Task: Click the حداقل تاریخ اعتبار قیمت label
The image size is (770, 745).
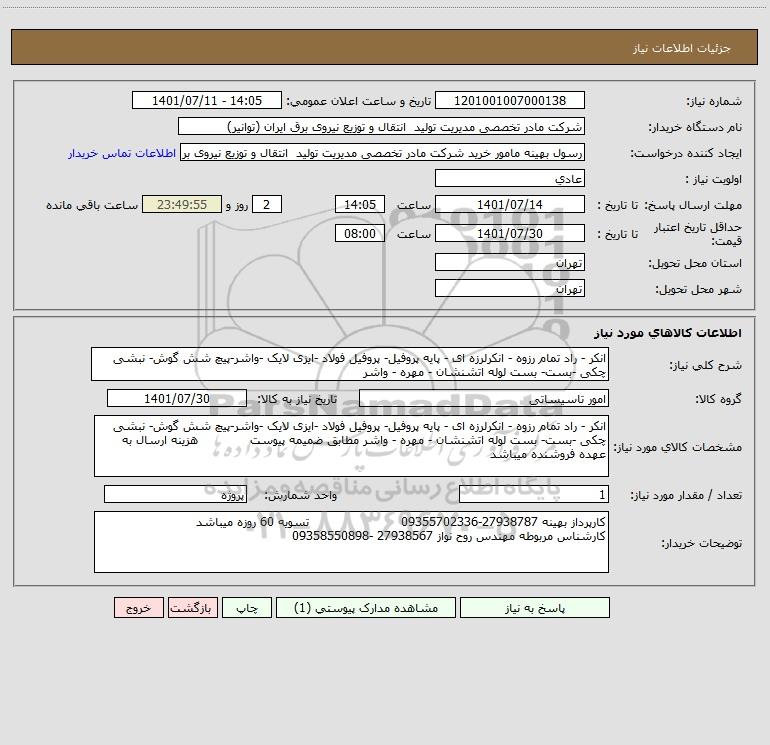Action: (698, 234)
